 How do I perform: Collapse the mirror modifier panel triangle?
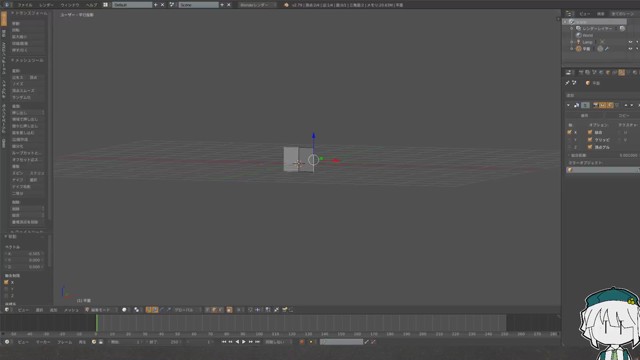pyautogui.click(x=568, y=105)
